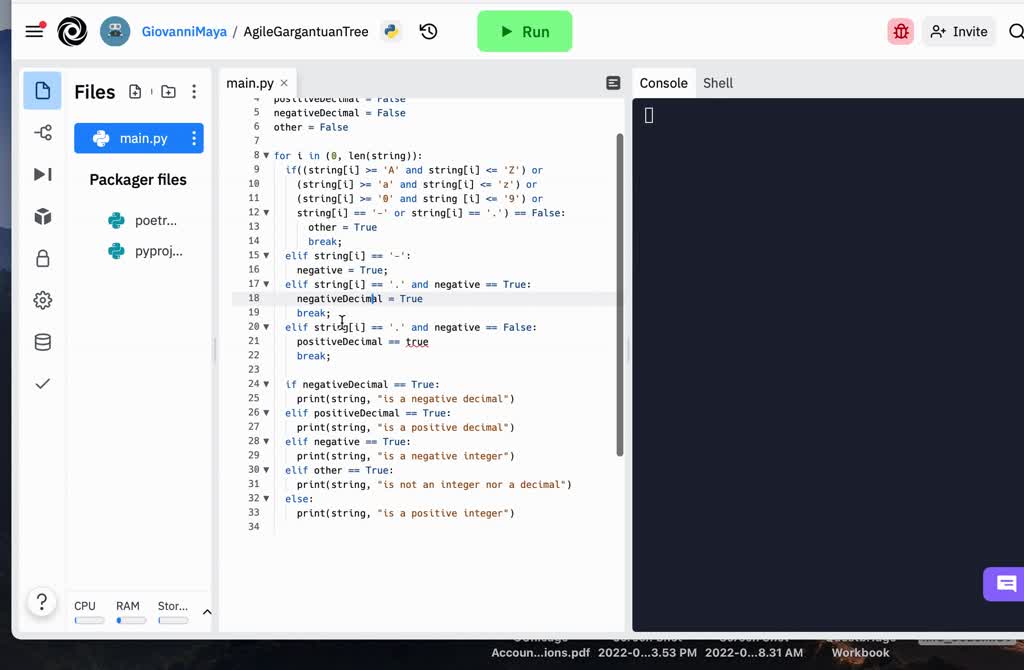Image resolution: width=1024 pixels, height=670 pixels.
Task: Collapse the elif block at line 15
Action: (266, 256)
